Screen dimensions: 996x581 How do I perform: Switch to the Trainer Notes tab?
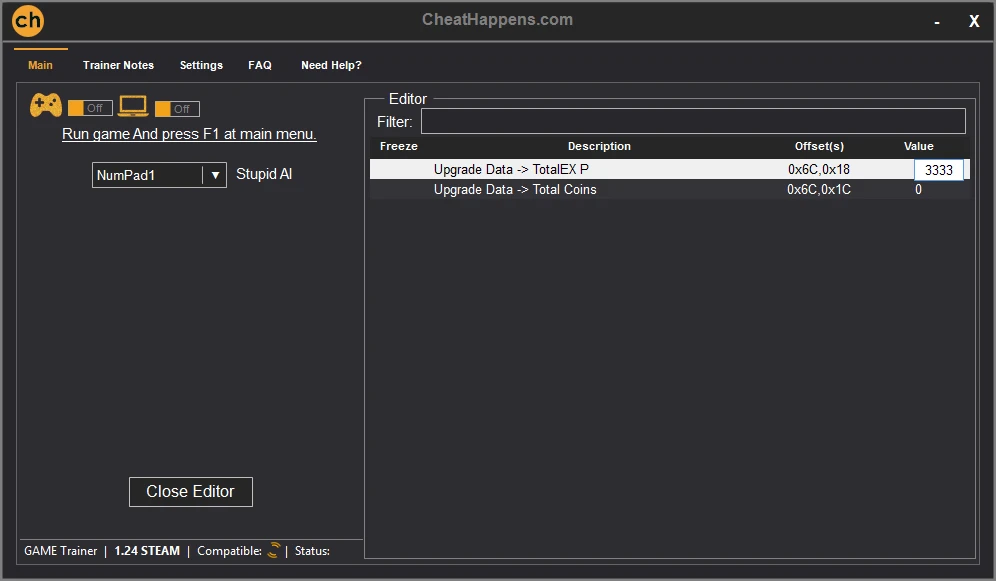point(118,65)
